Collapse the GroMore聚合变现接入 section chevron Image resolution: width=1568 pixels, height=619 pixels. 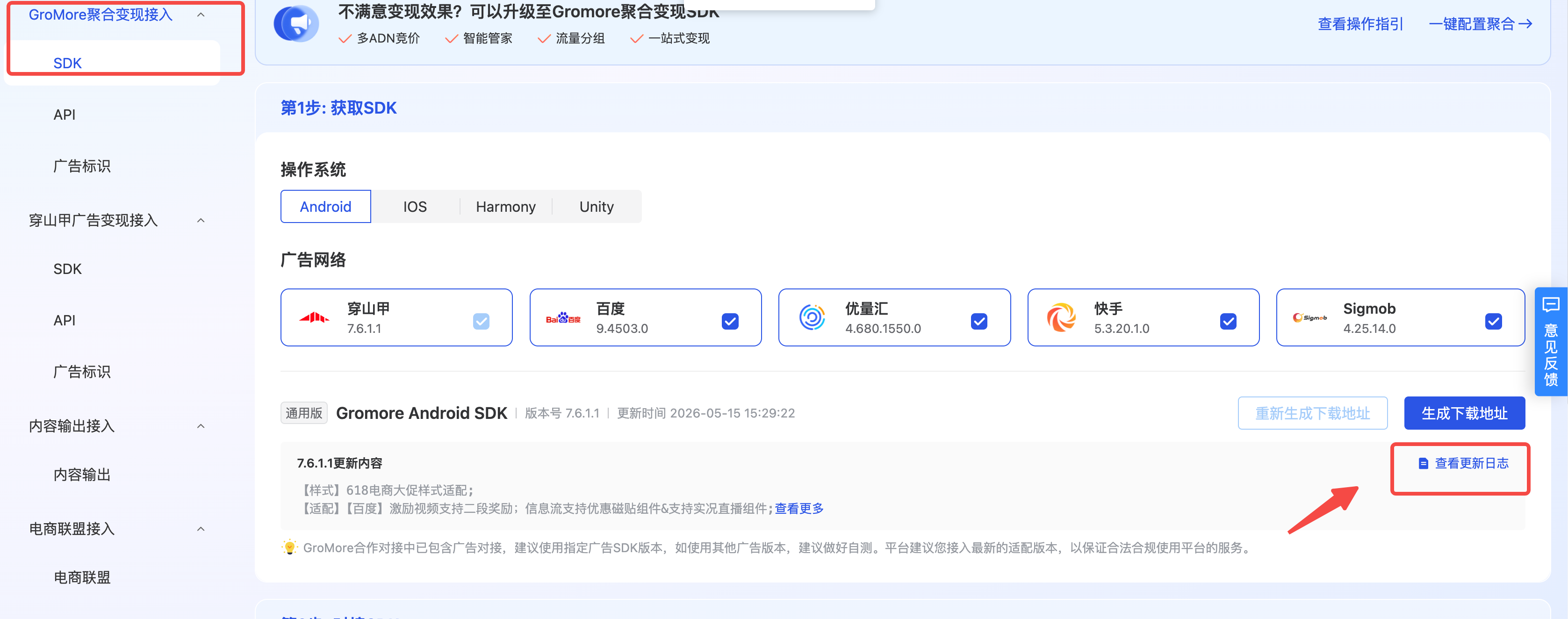point(201,14)
